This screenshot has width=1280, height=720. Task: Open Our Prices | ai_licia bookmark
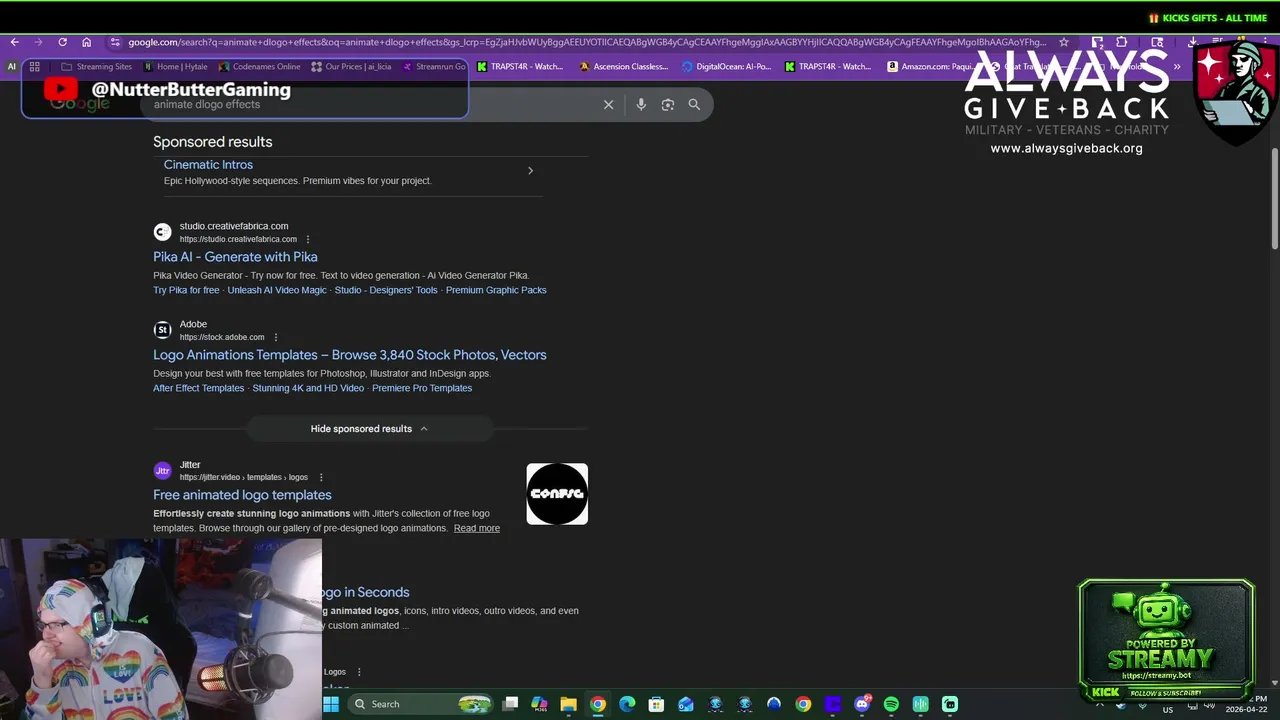click(x=351, y=67)
